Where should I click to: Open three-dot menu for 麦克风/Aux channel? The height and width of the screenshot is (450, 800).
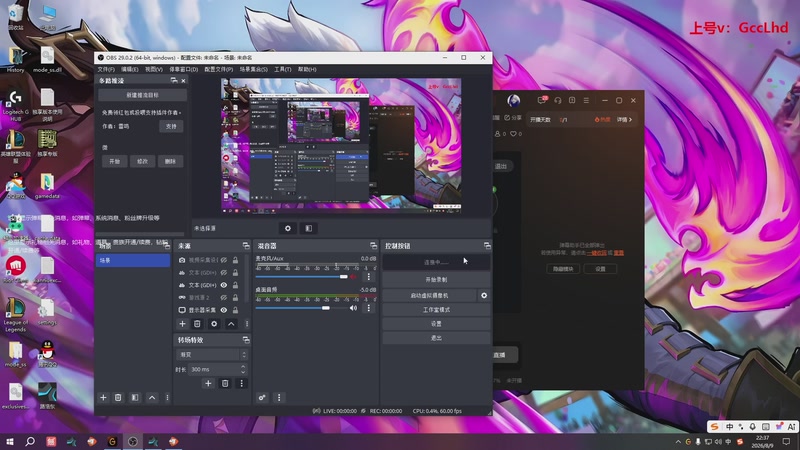click(x=369, y=277)
